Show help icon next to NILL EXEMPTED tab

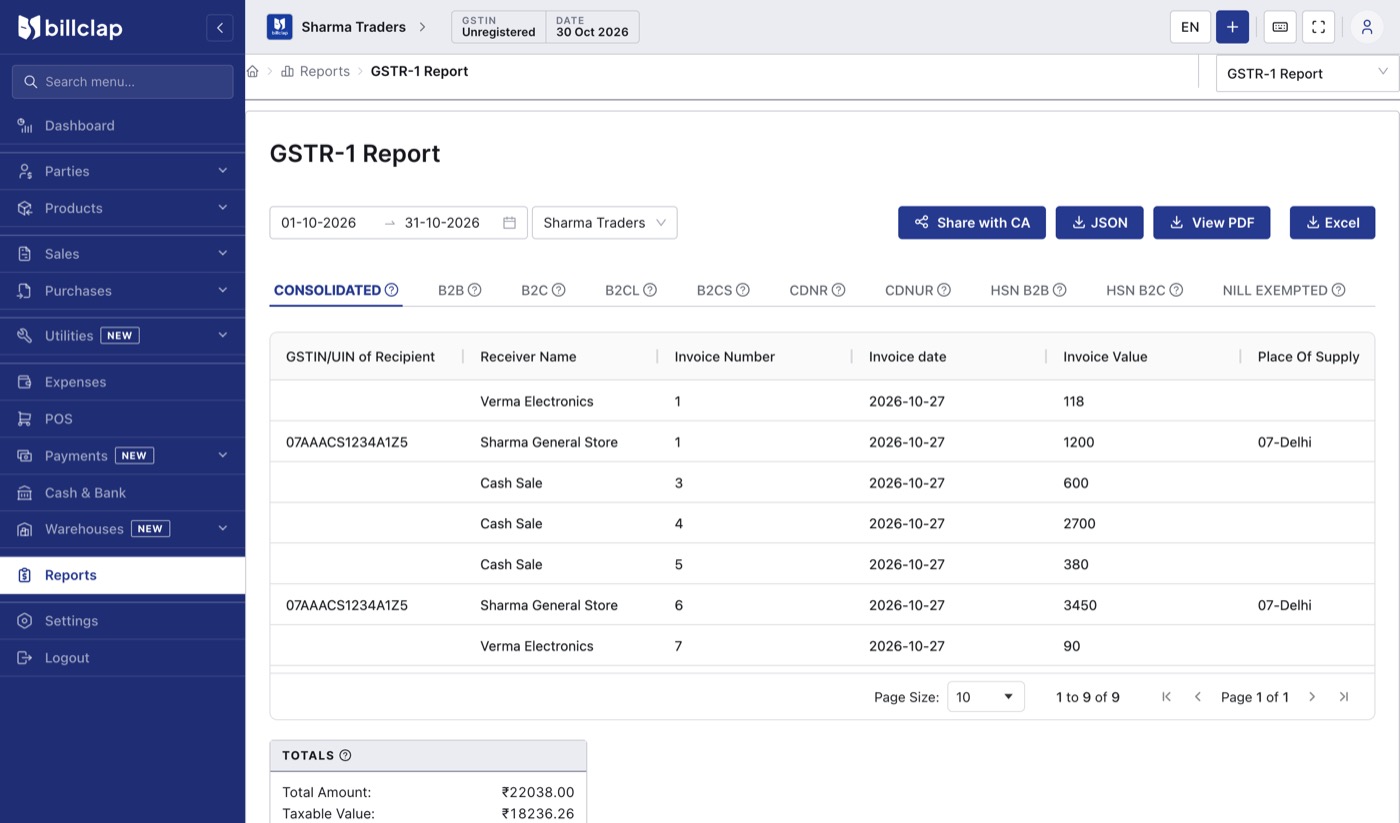[x=1339, y=290]
